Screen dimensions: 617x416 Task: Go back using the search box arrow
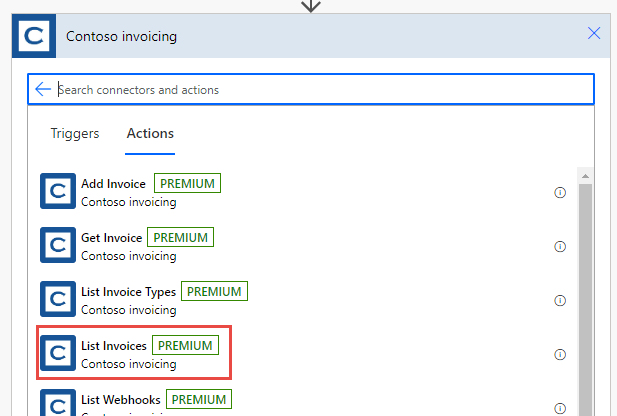(x=43, y=89)
